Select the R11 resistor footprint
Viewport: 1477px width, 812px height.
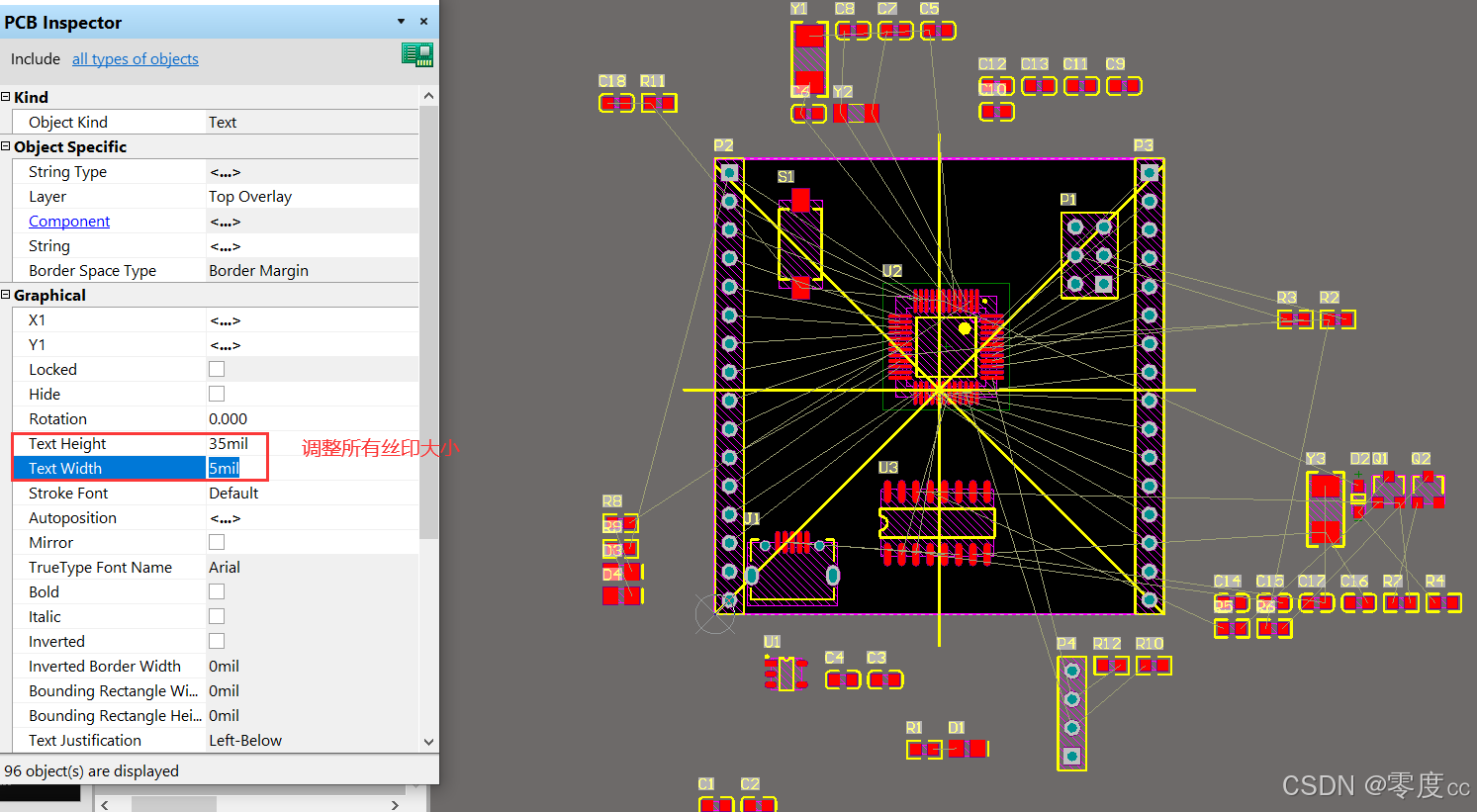(x=659, y=103)
